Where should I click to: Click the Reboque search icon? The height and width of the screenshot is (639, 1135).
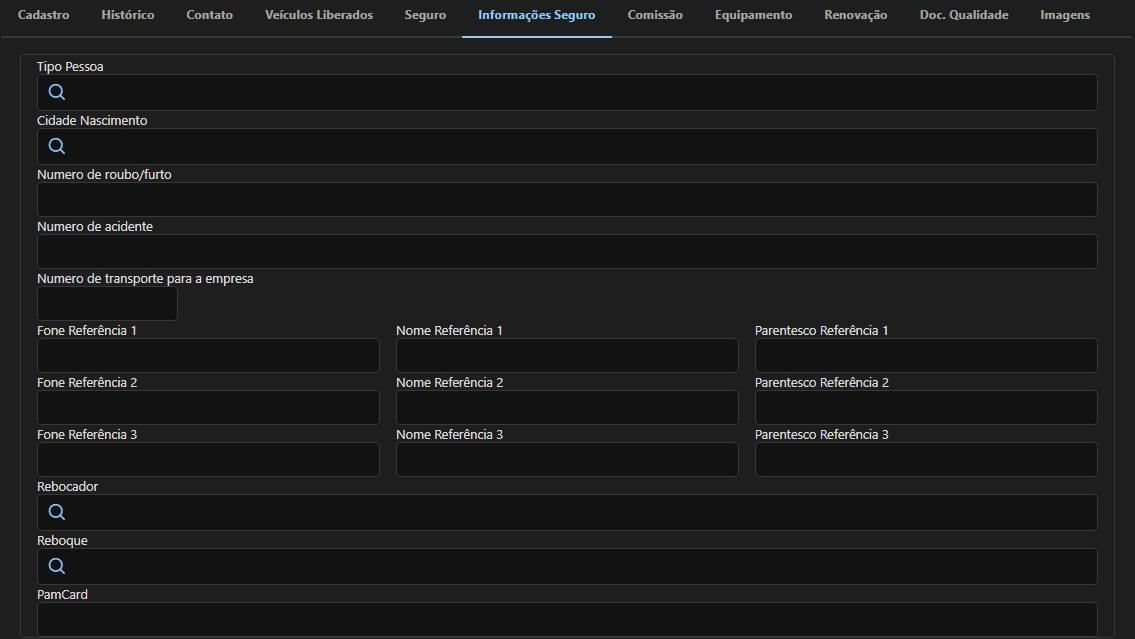56,566
